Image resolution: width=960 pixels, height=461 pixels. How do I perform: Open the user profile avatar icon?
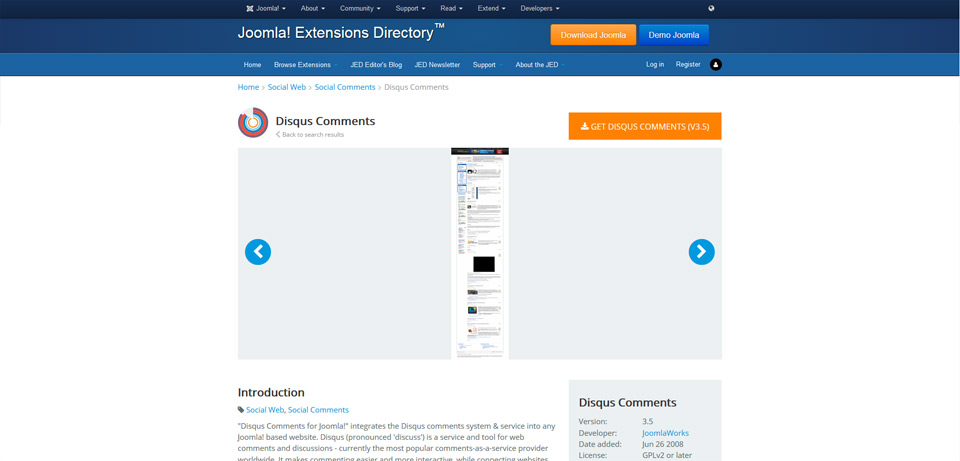716,64
